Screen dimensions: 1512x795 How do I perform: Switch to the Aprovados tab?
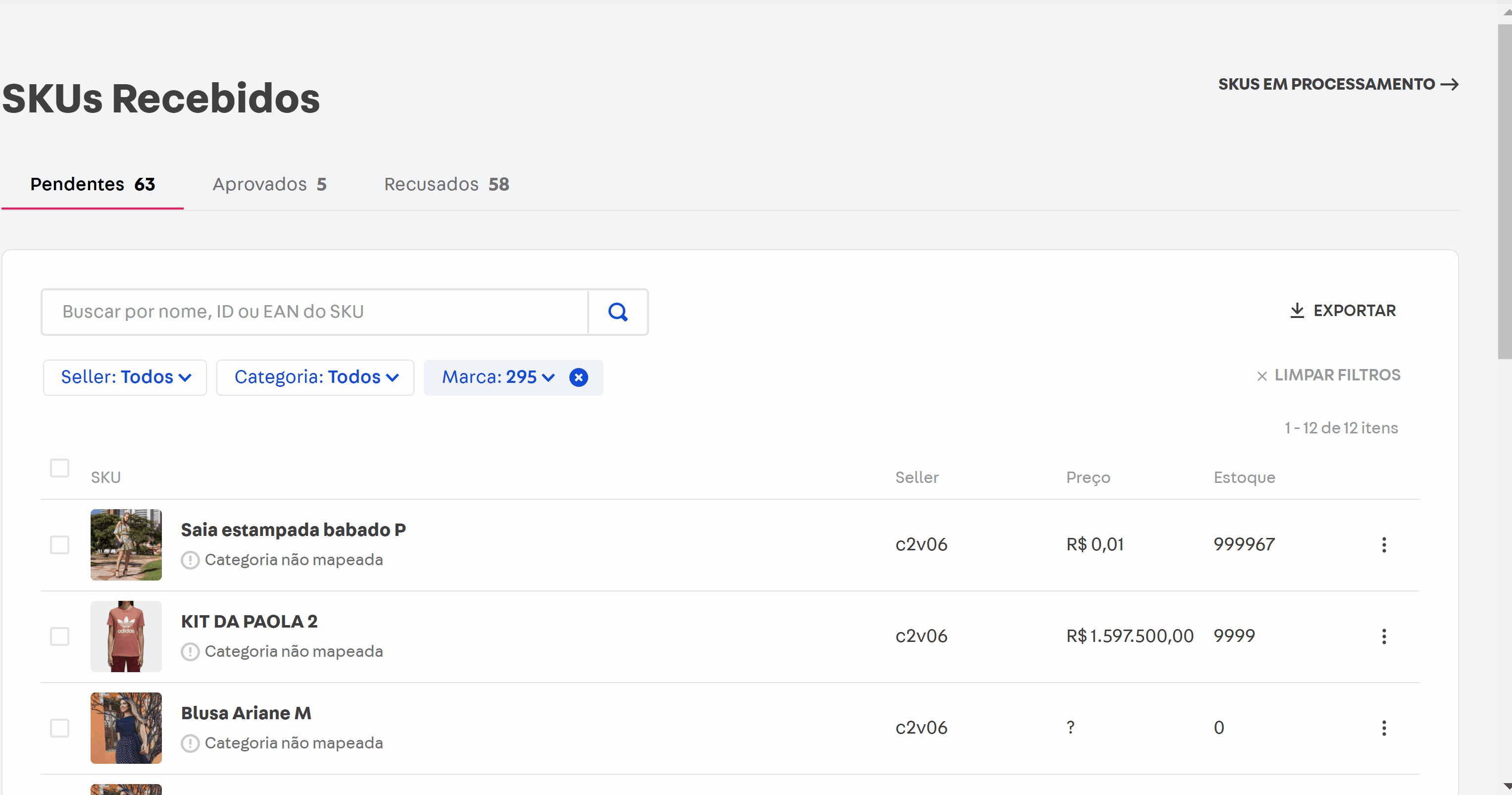(269, 184)
